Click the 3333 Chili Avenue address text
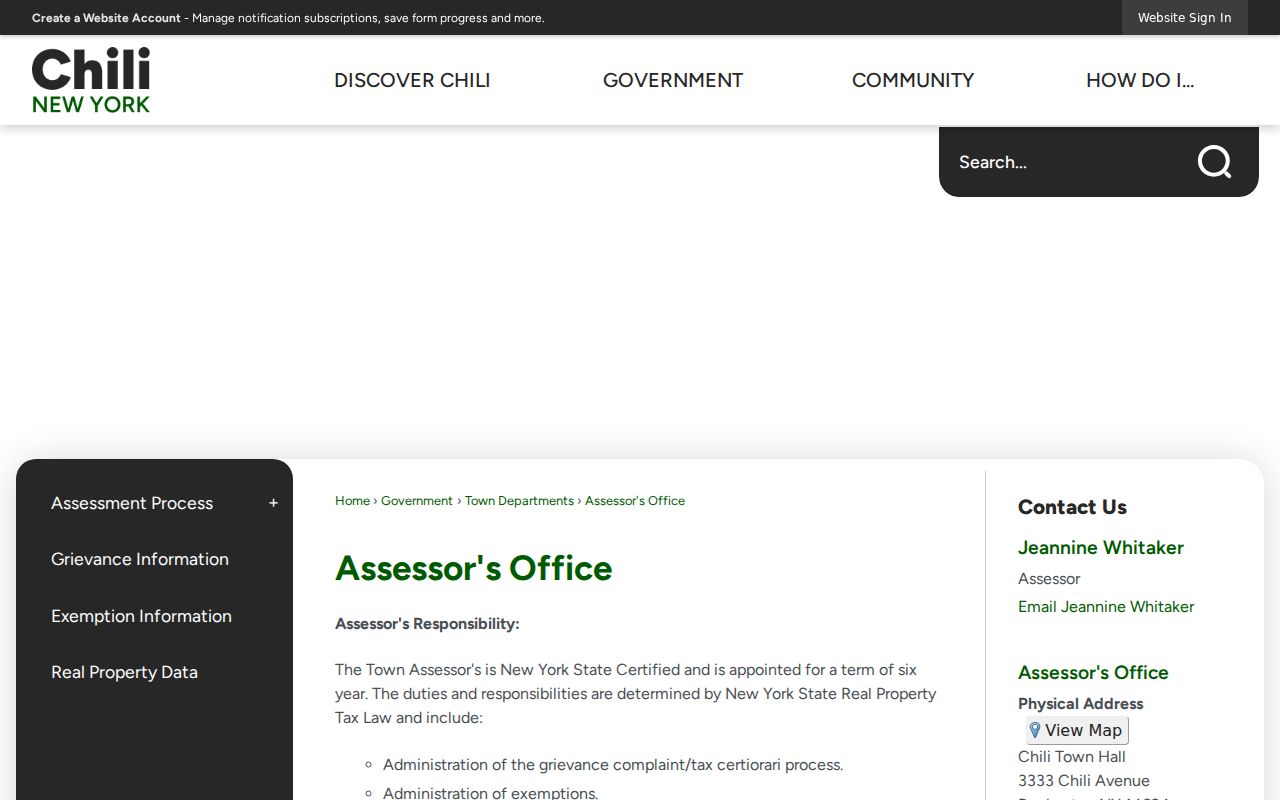Screen dimensions: 1280x800 point(1084,781)
